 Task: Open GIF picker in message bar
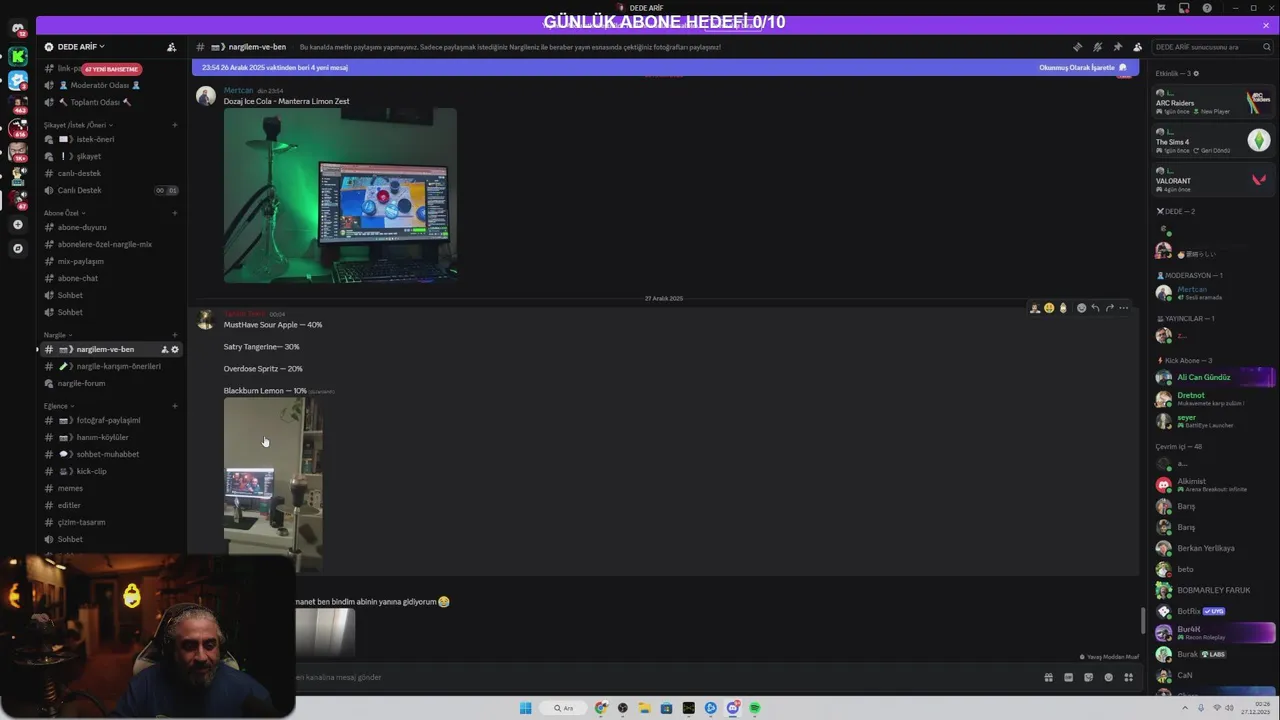coord(1068,677)
